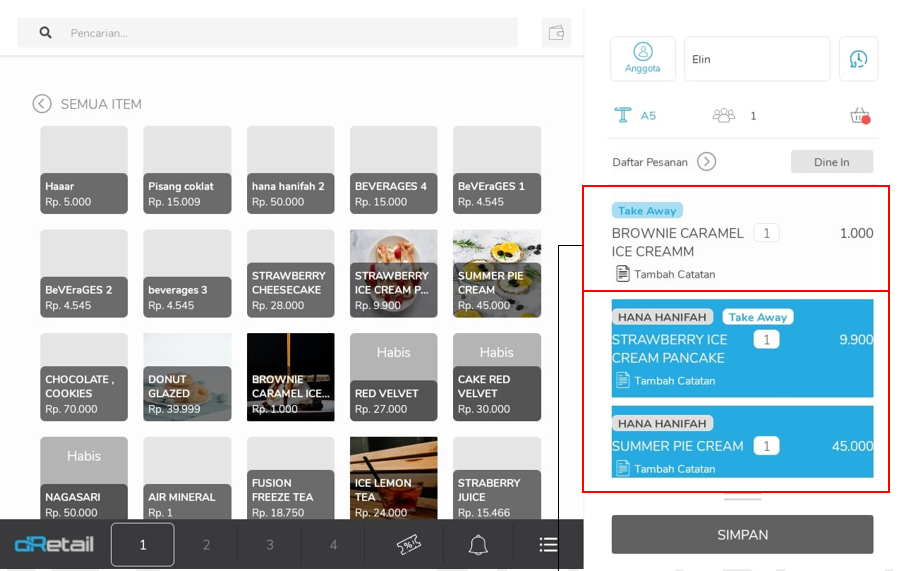901x571 pixels.
Task: Switch to page tab 3
Action: tap(269, 545)
